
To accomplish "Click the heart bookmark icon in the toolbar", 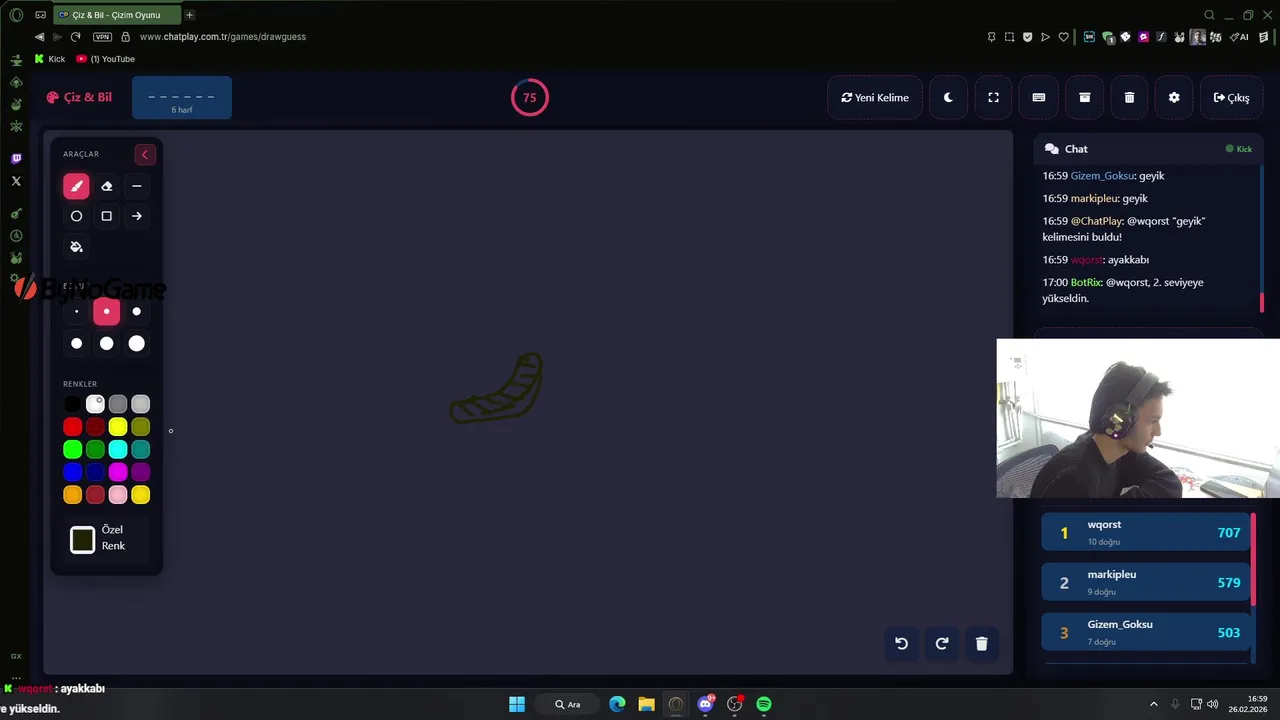I will pos(1063,37).
